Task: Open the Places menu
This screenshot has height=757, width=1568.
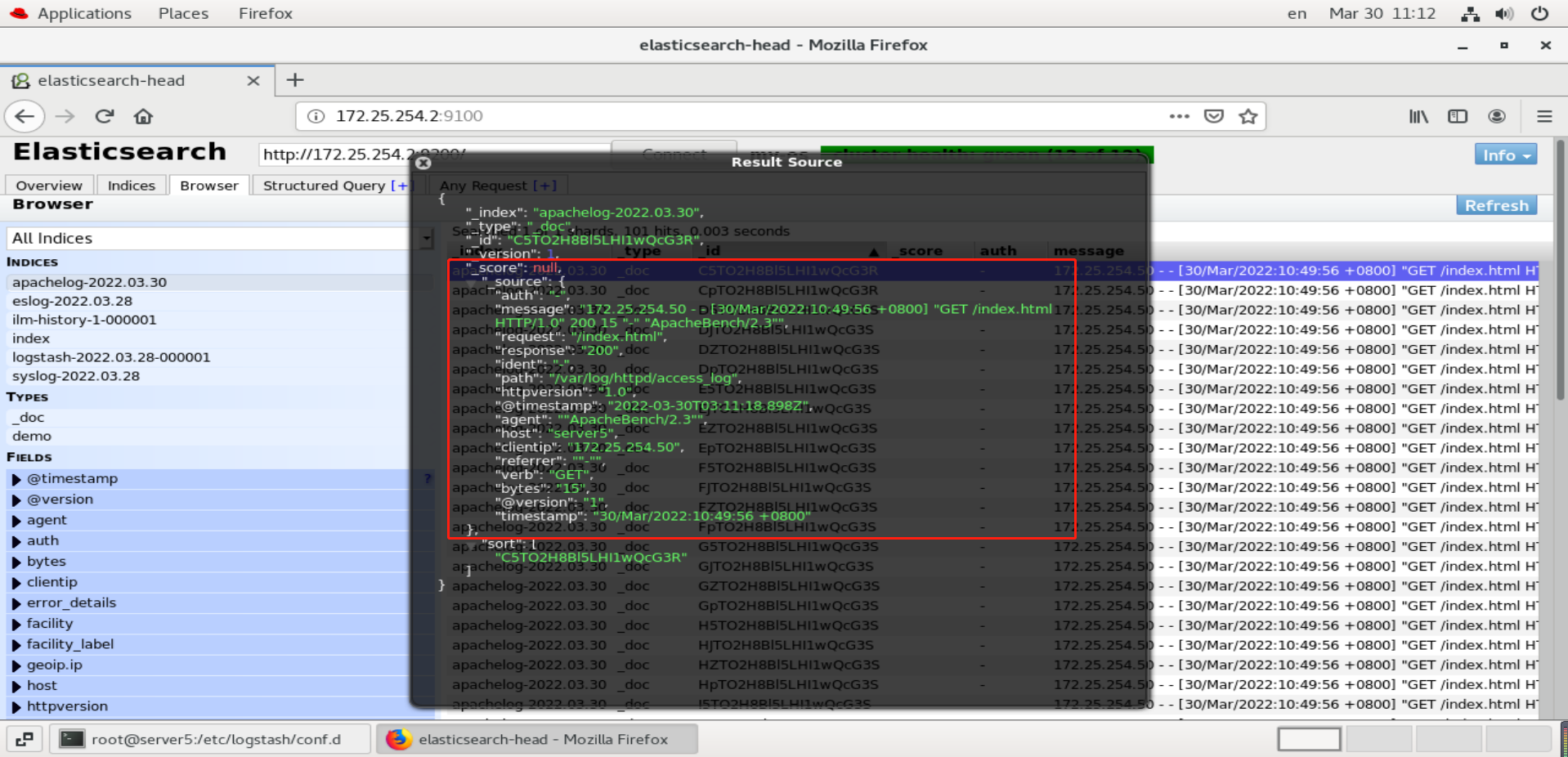Action: pos(183,13)
